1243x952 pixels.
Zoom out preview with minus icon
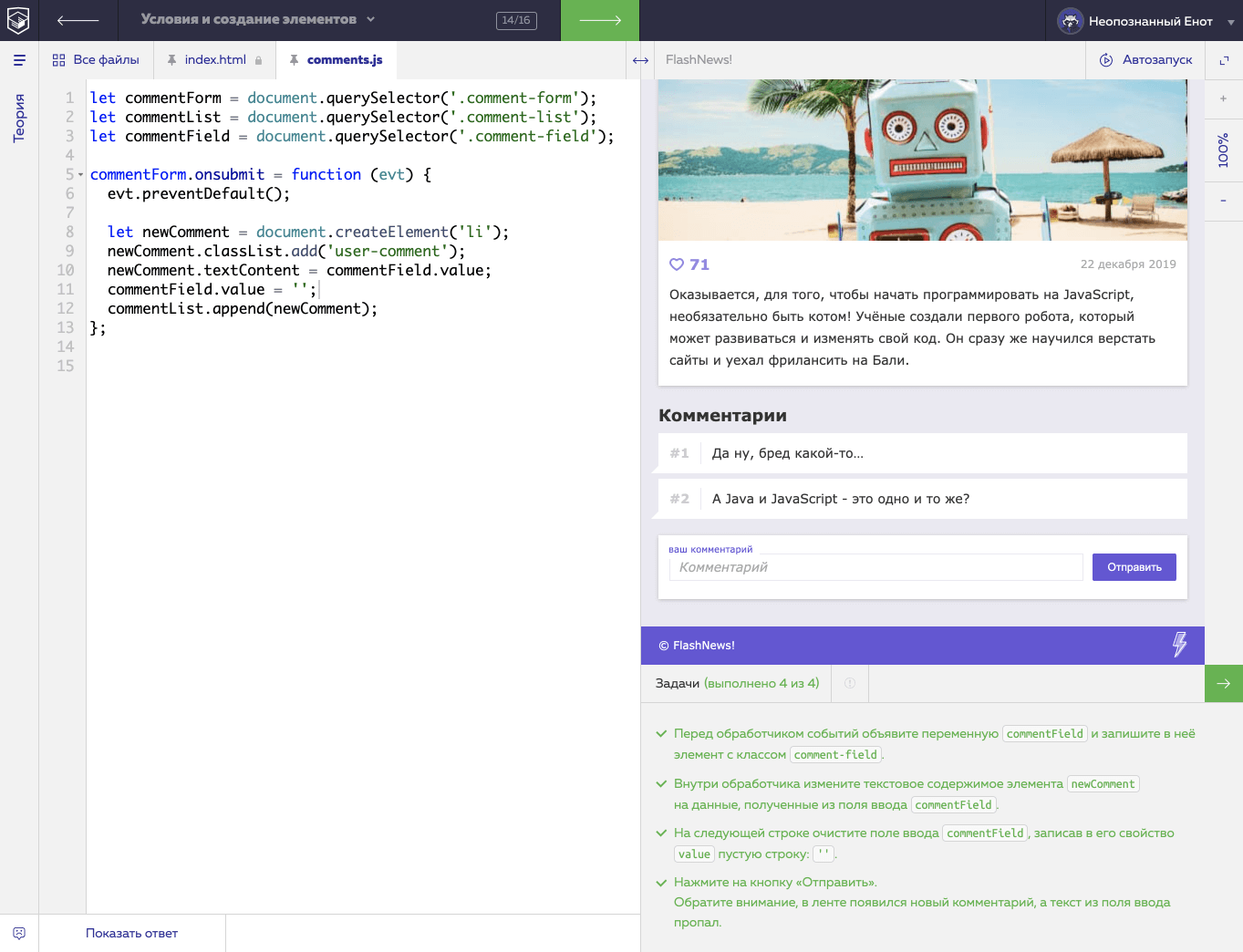coord(1223,201)
